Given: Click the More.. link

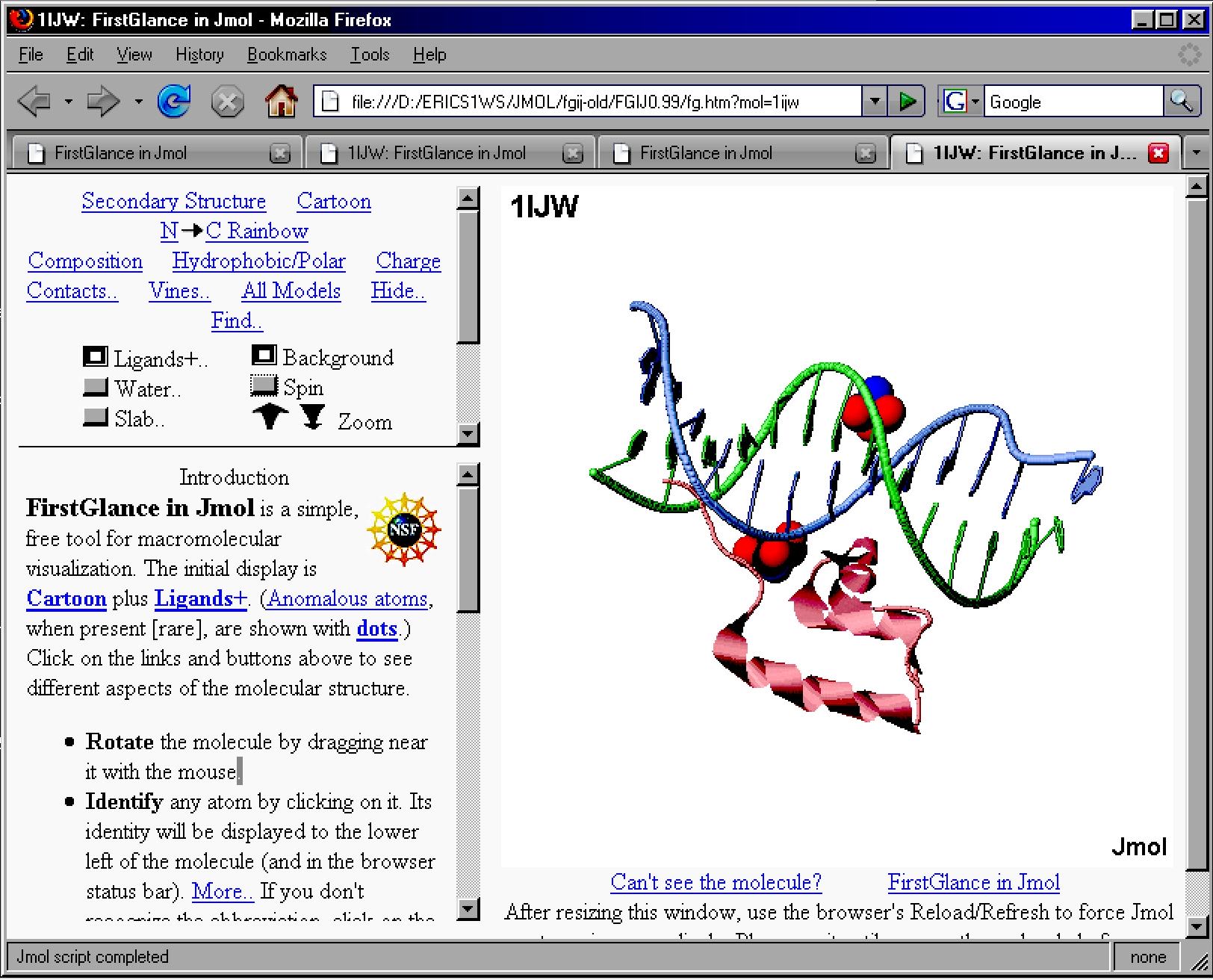Looking at the screenshot, I should click(x=223, y=891).
